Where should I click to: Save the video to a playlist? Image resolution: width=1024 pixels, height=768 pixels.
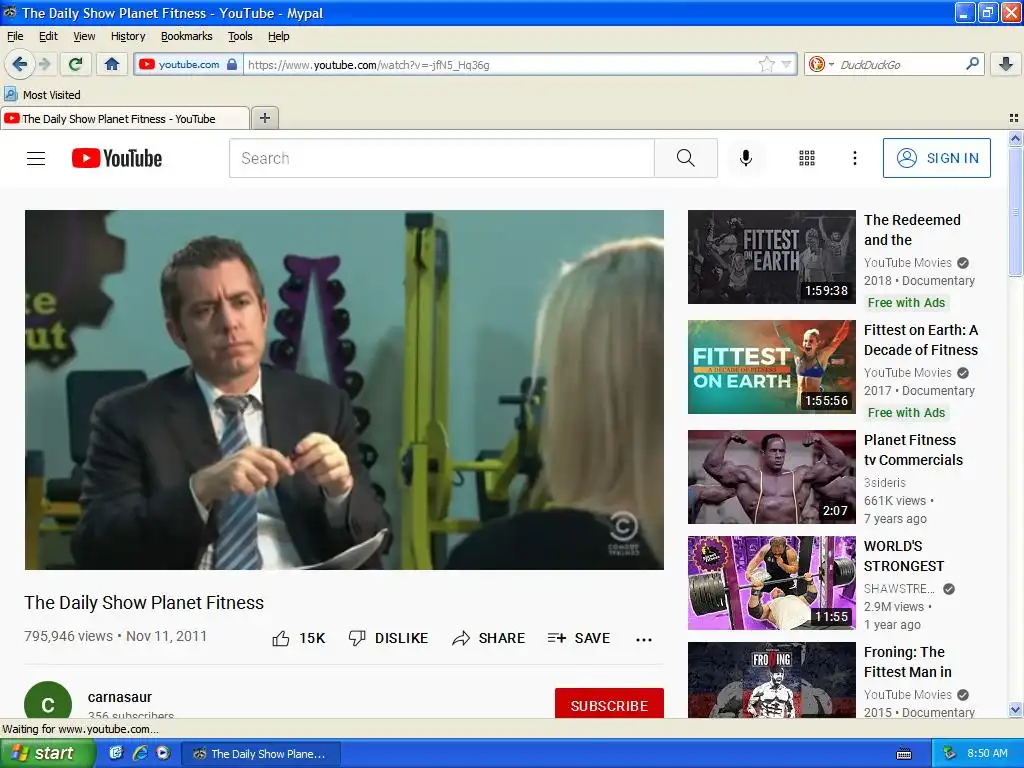pos(579,638)
